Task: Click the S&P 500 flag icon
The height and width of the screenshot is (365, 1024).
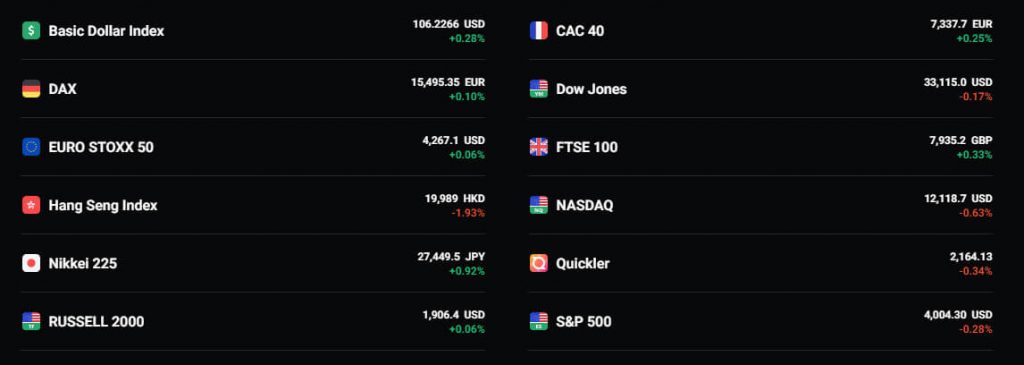Action: [x=539, y=321]
